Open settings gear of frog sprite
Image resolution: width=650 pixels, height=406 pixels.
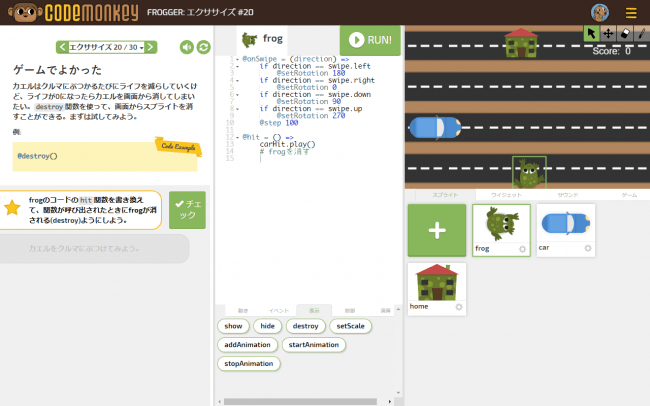pyautogui.click(x=522, y=249)
